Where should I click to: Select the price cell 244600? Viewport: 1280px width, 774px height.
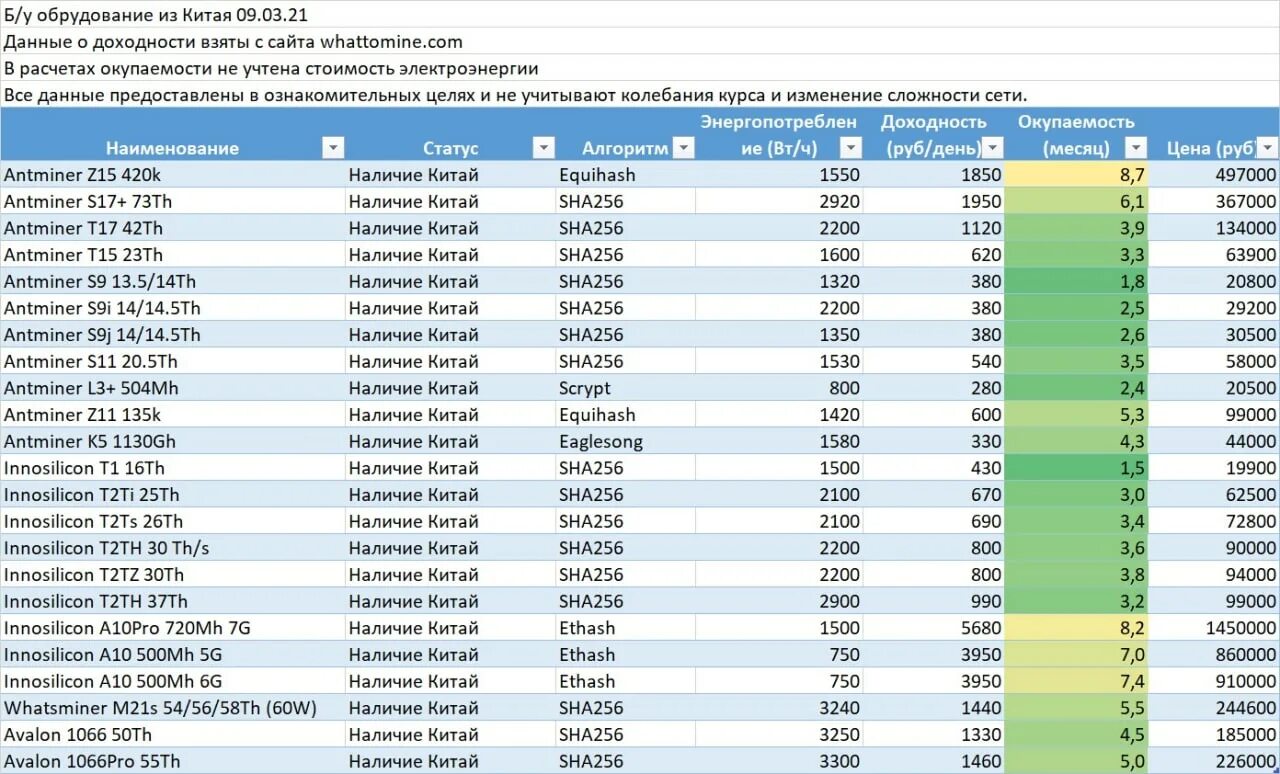pyautogui.click(x=1214, y=708)
